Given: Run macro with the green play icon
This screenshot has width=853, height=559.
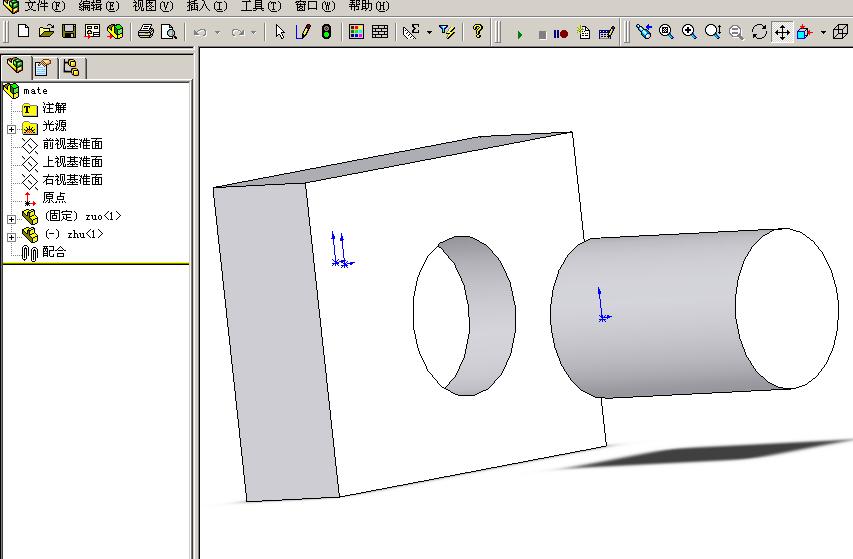Looking at the screenshot, I should (x=520, y=34).
